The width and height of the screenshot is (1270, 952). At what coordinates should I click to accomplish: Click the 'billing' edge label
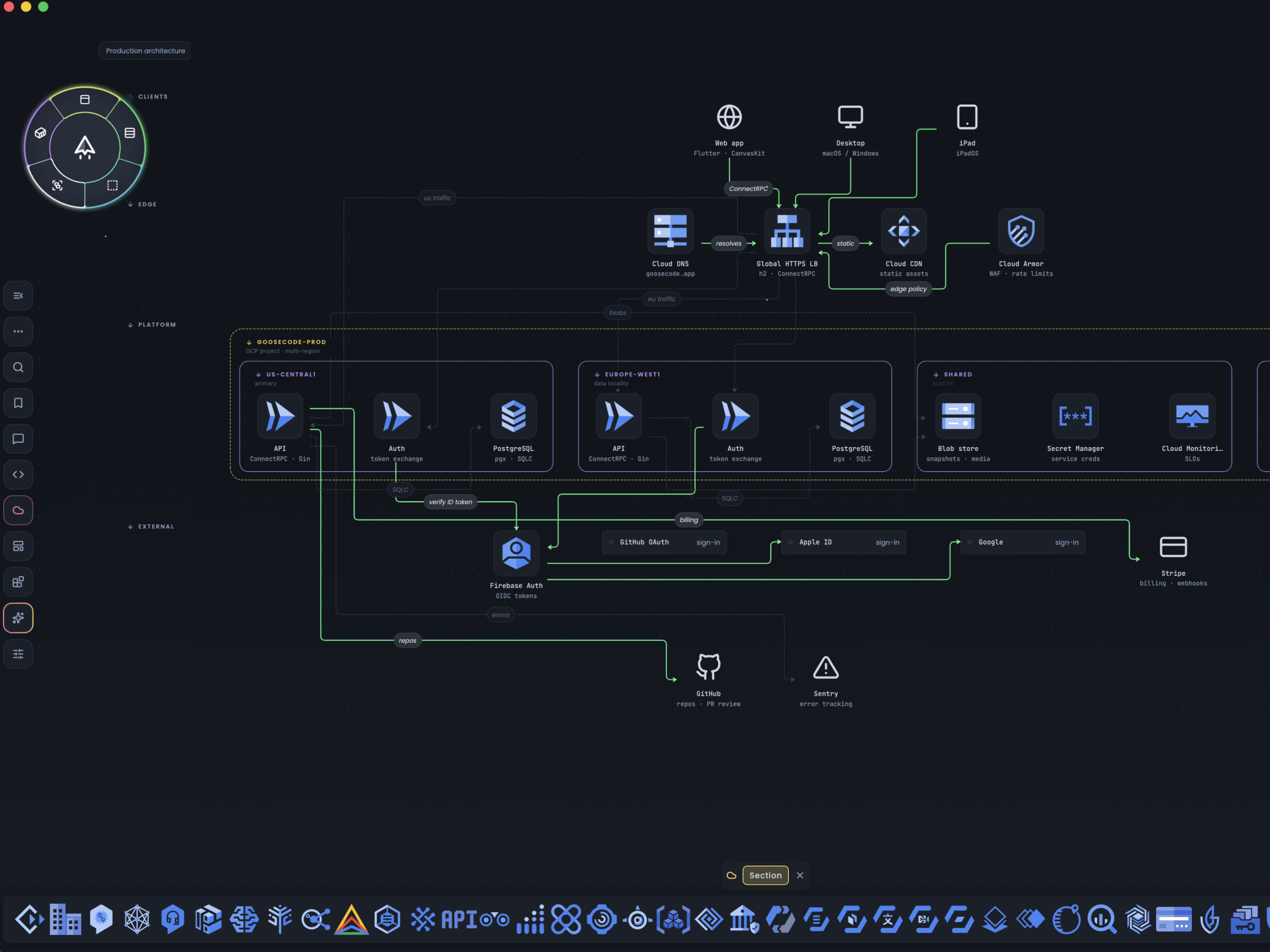click(x=688, y=520)
